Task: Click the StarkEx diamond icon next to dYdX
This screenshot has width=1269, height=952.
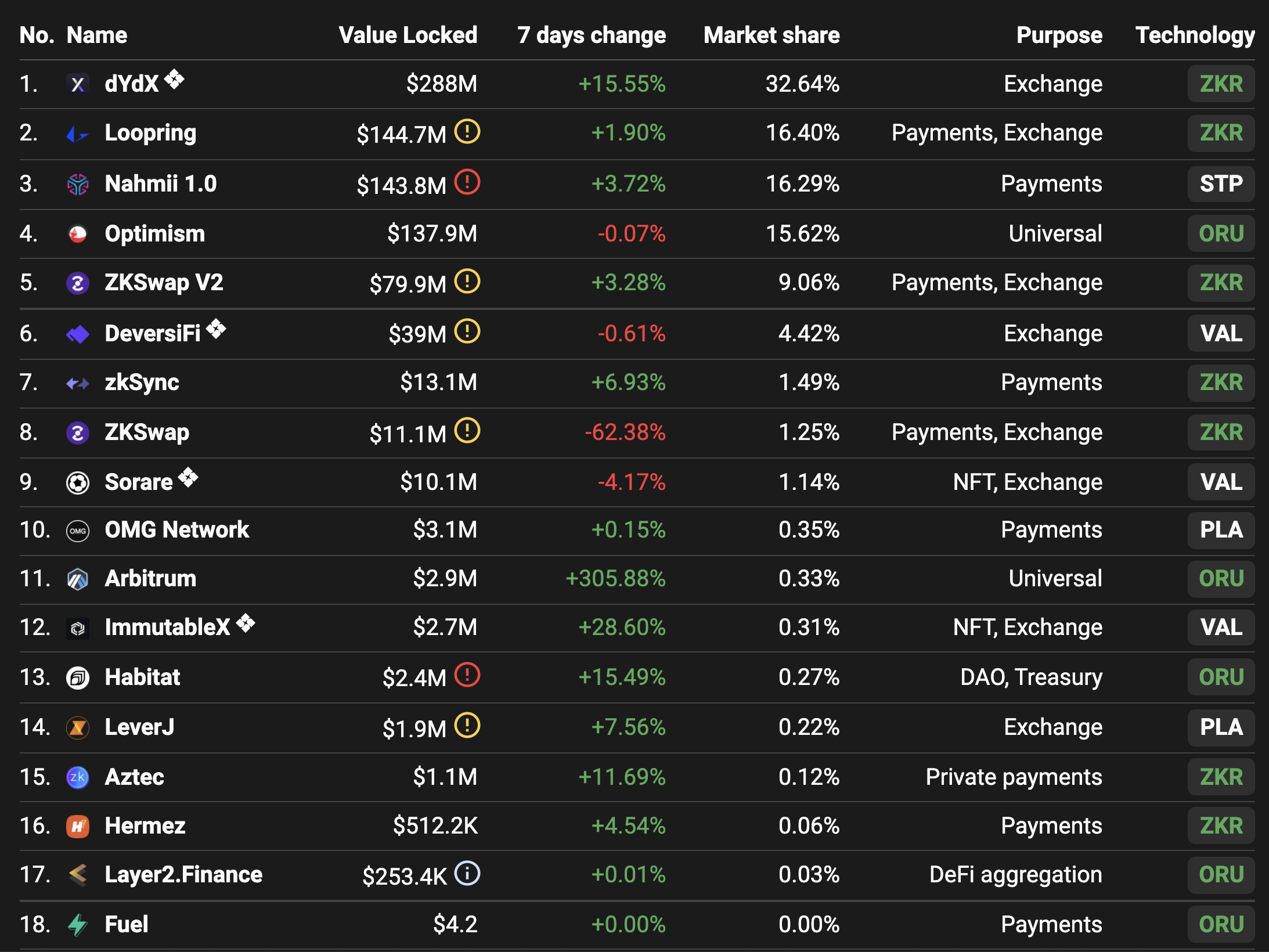Action: click(x=174, y=79)
